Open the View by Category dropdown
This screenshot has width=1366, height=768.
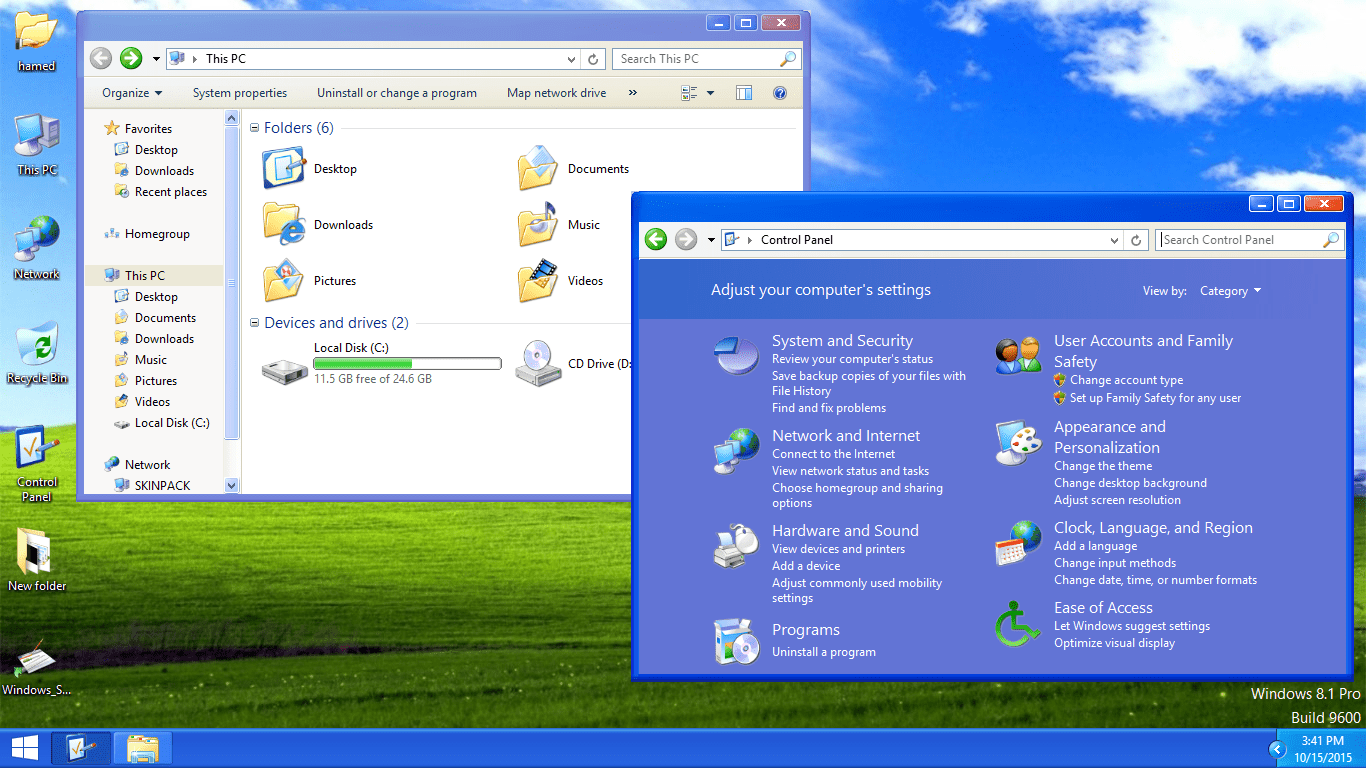pyautogui.click(x=1230, y=291)
